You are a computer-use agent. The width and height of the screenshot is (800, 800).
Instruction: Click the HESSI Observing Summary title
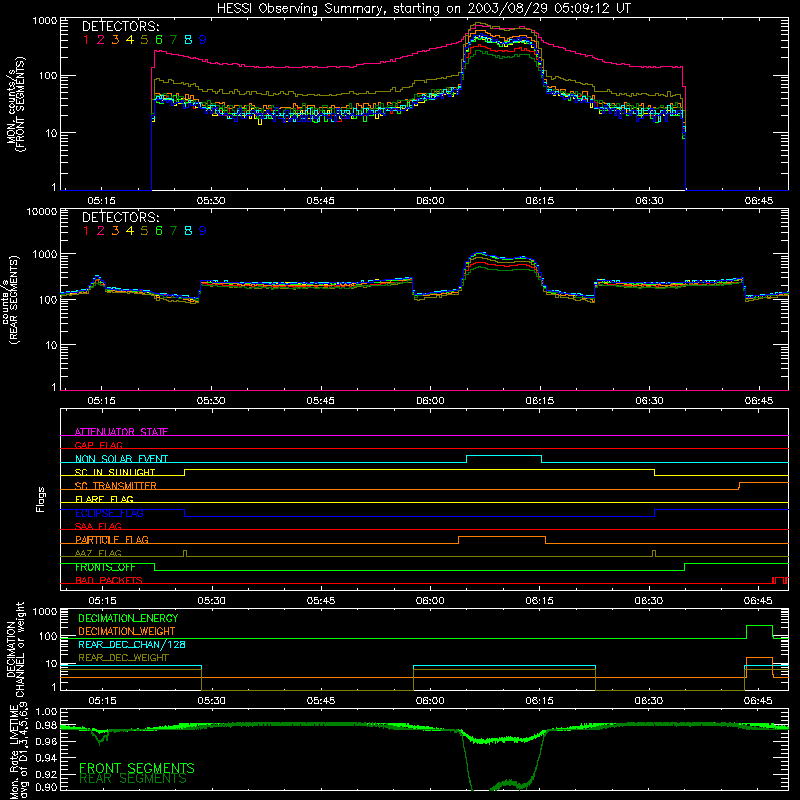[423, 9]
